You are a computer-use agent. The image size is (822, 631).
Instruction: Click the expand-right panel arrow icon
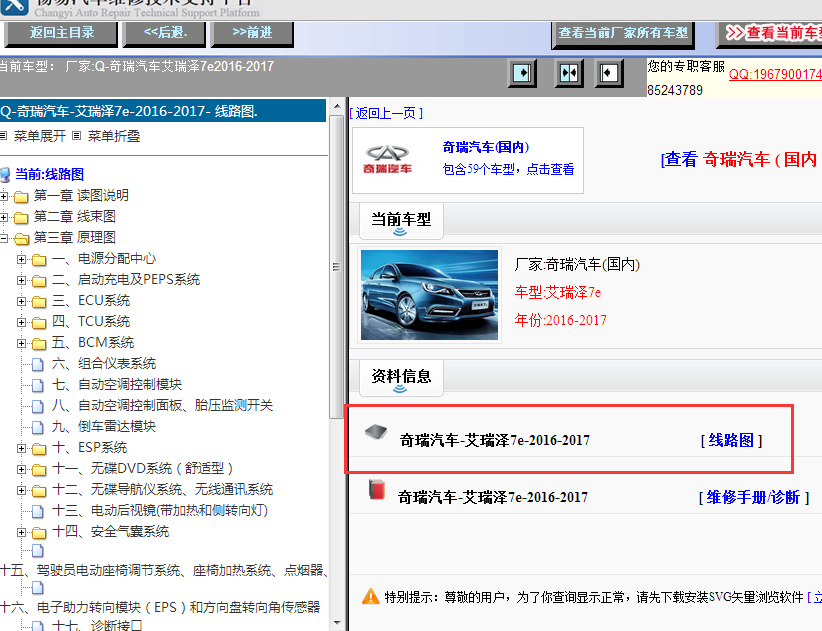click(x=522, y=73)
